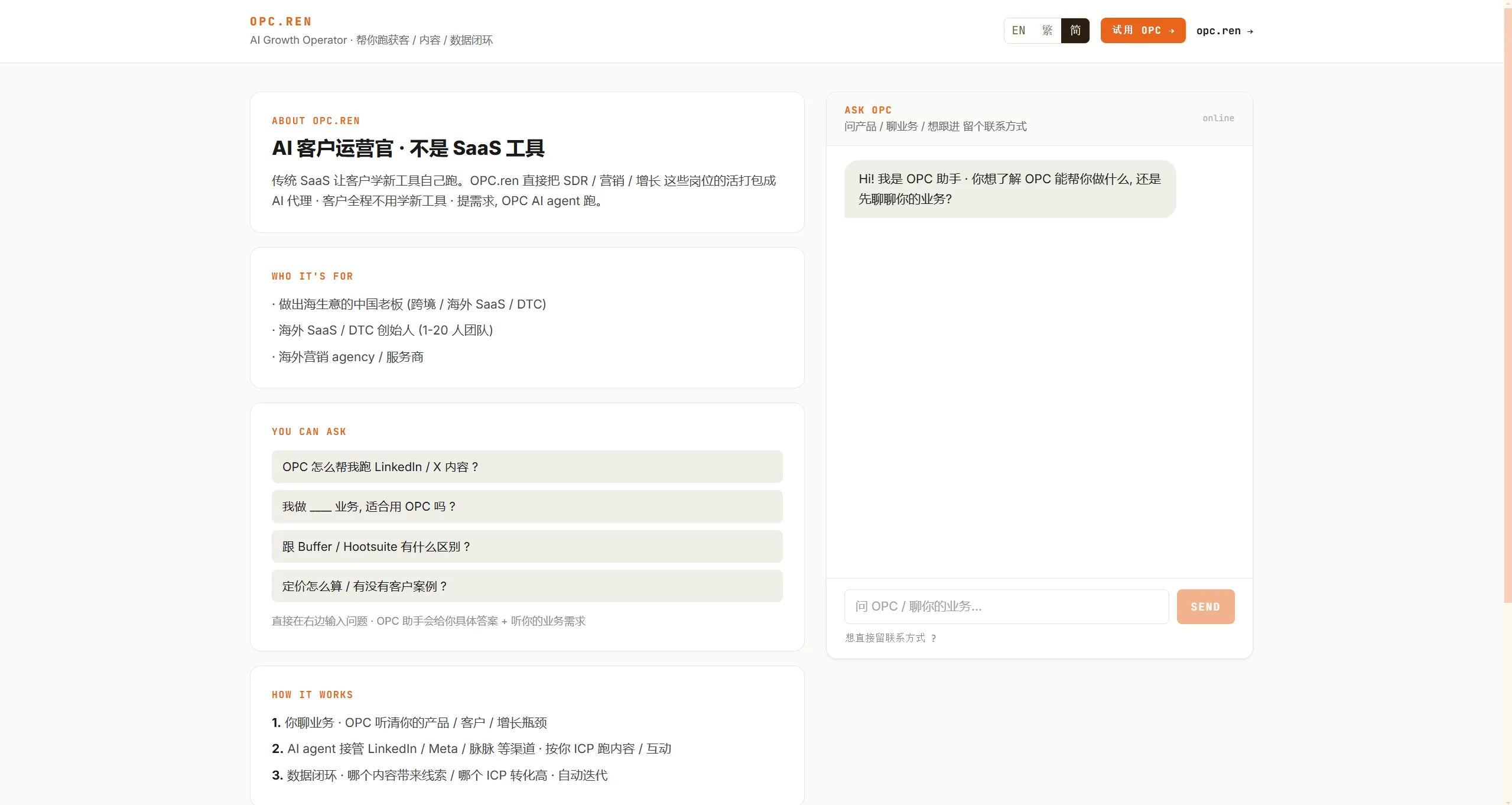Viewport: 1512px width, 805px height.
Task: Pick the pricing and customer cases question
Action: 527,586
